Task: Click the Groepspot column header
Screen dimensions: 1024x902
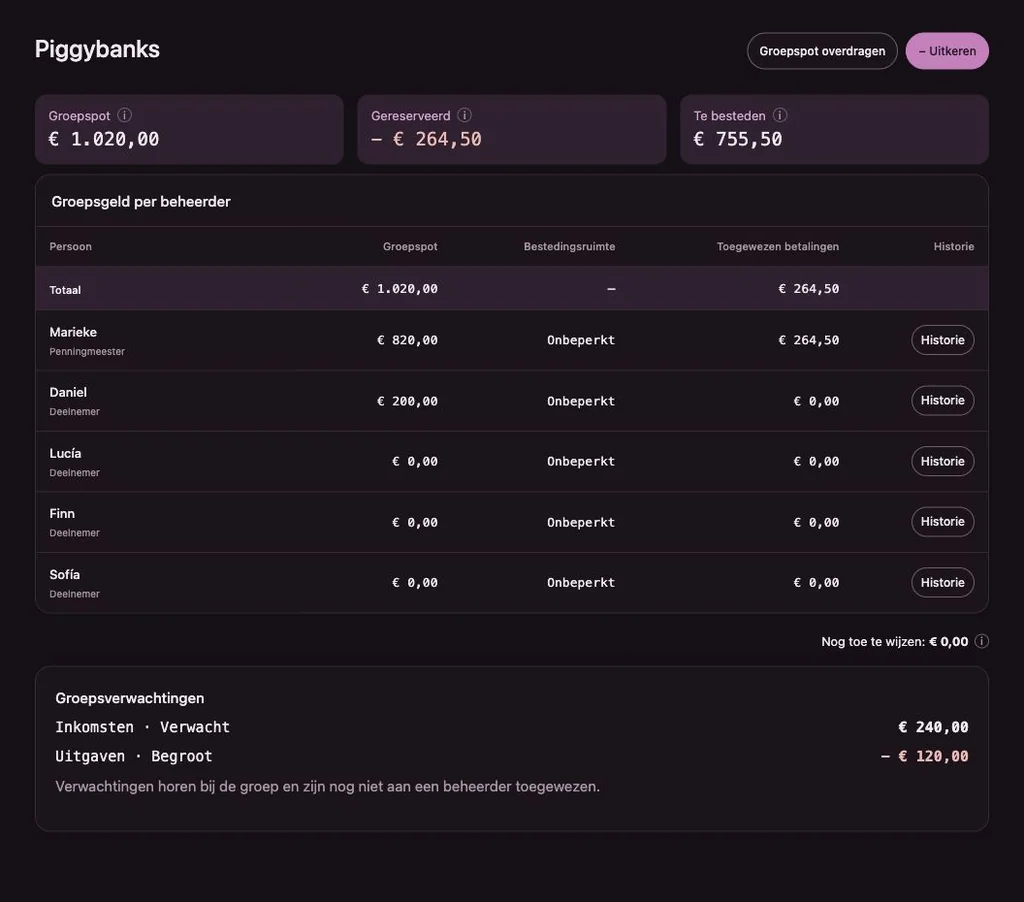Action: [410, 246]
